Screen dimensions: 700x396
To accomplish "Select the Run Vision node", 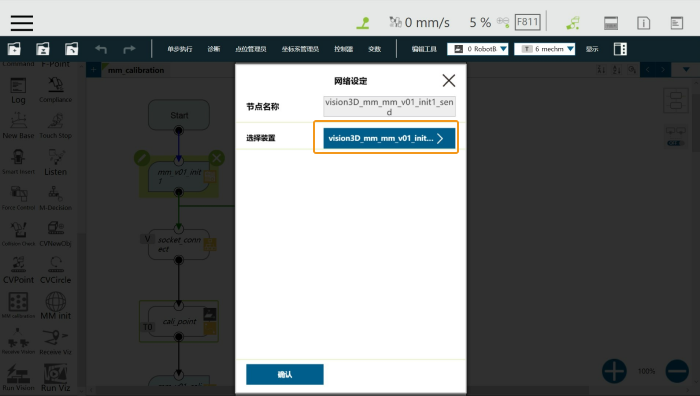I will (x=18, y=378).
